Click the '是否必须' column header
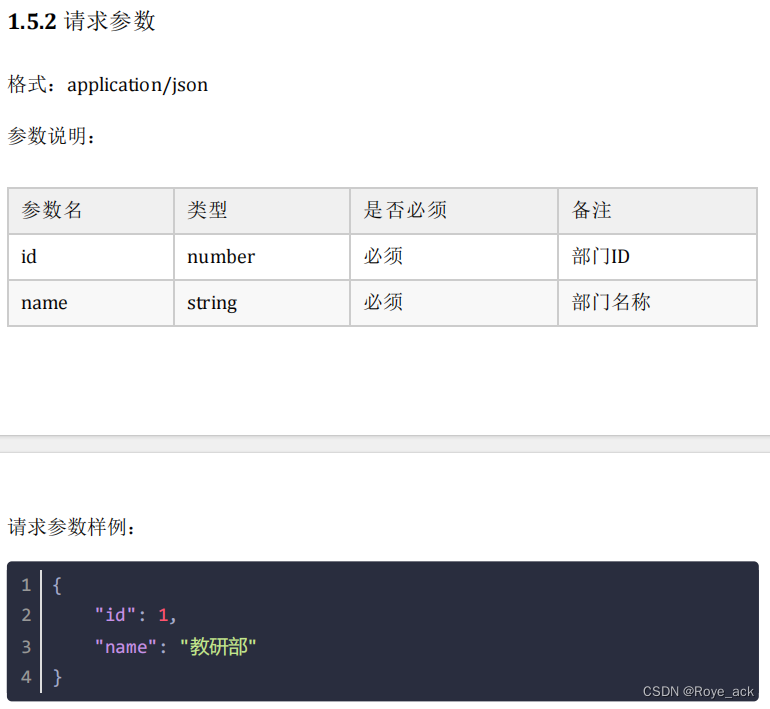This screenshot has height=709, width=770. click(x=454, y=211)
